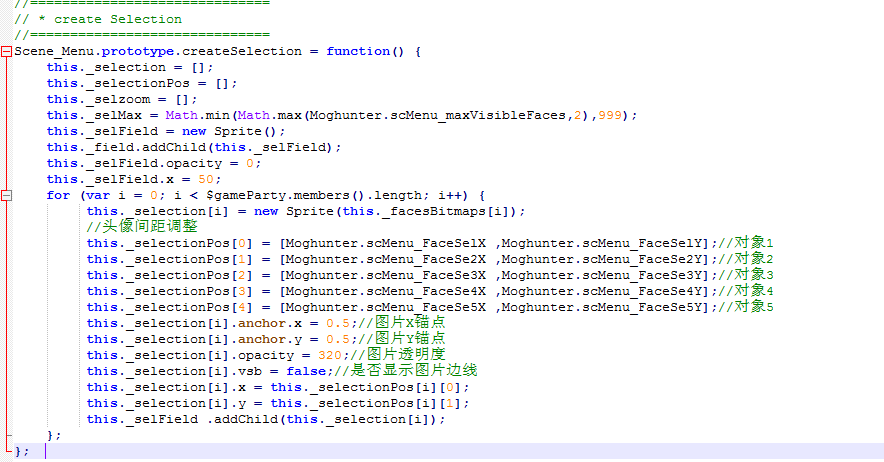The image size is (884, 462).
Task: Click the '_selField.opacity = 0' line
Action: 154,164
